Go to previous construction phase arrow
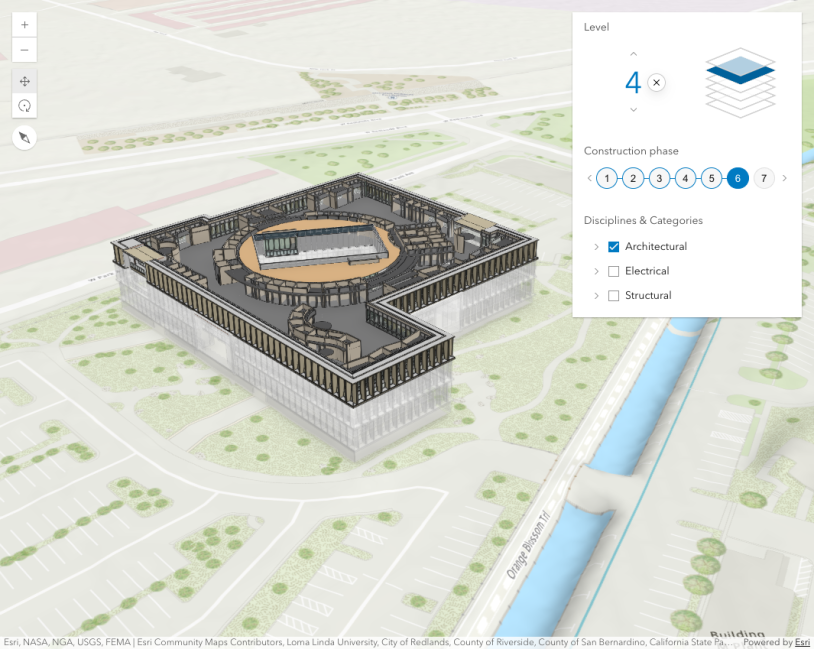This screenshot has height=649, width=814. pyautogui.click(x=589, y=178)
